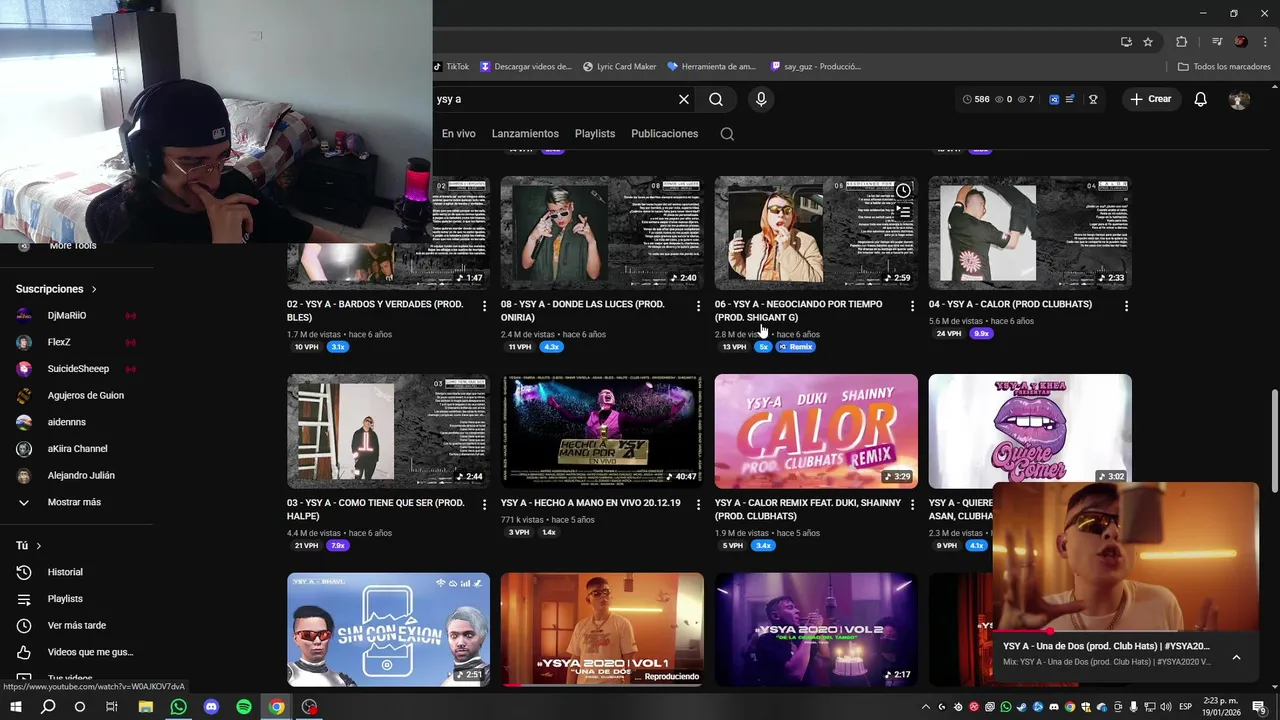Open Windows Task View icon
The width and height of the screenshot is (1280, 720).
pyautogui.click(x=112, y=707)
